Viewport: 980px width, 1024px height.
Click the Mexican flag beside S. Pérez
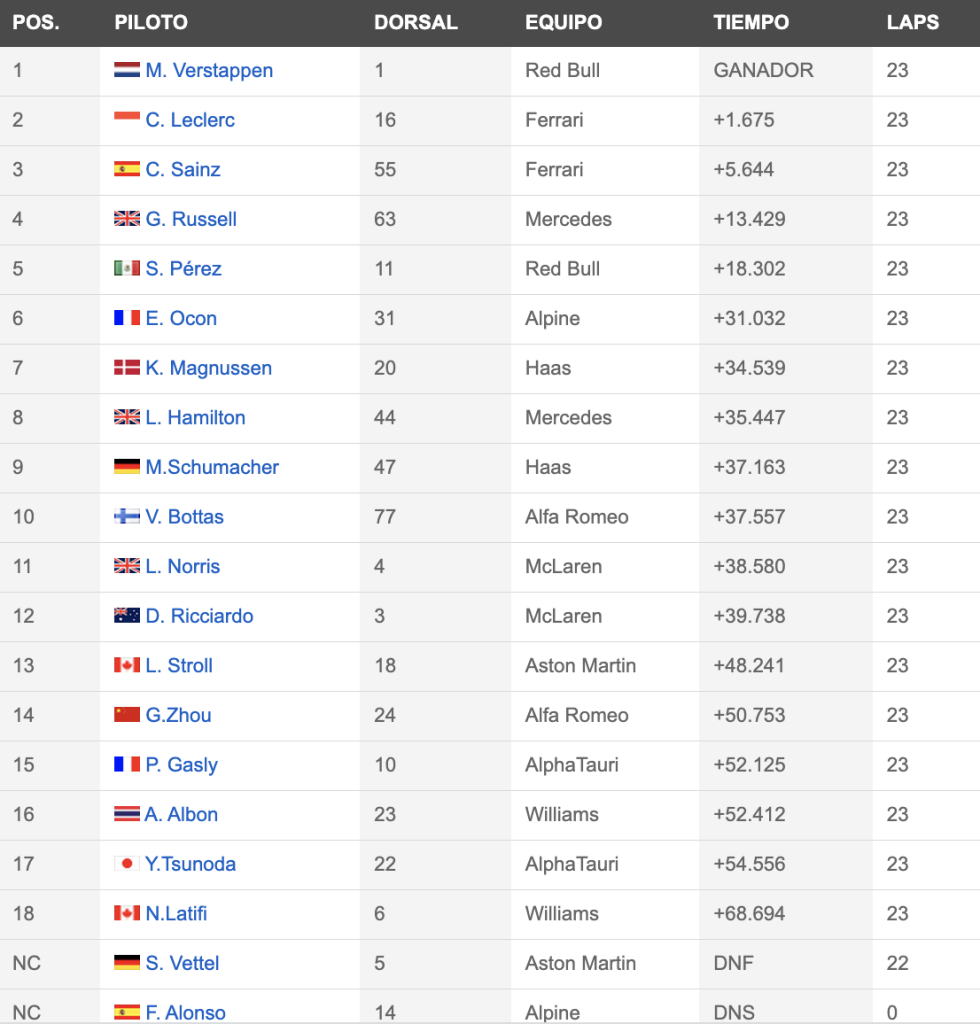click(127, 268)
